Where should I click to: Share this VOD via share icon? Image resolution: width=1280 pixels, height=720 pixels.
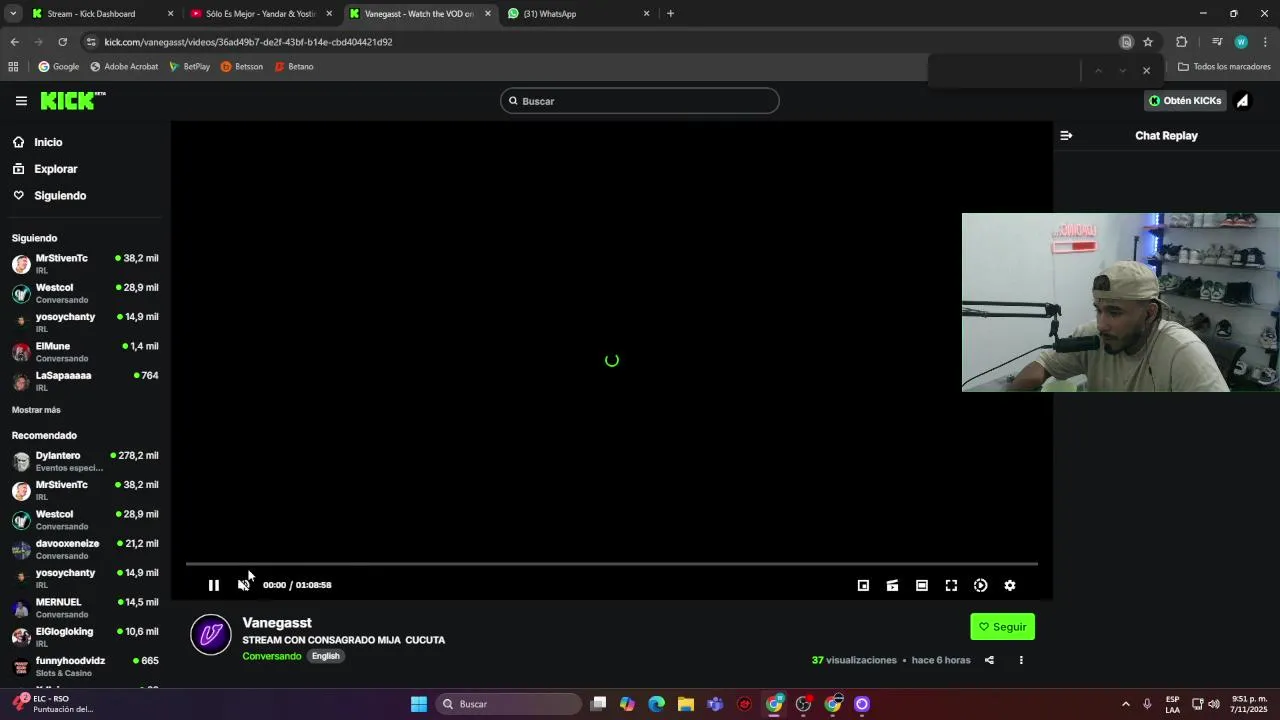pyautogui.click(x=989, y=660)
